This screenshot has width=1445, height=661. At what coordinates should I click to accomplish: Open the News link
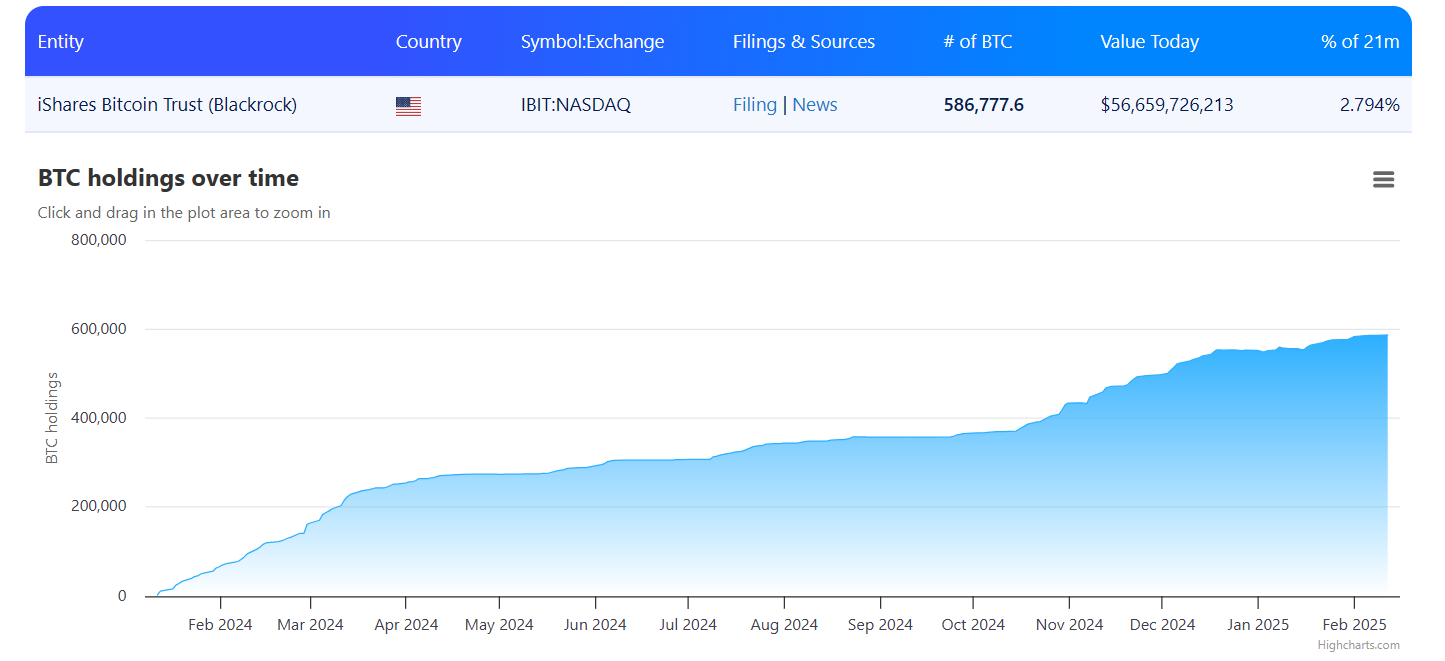tap(814, 105)
